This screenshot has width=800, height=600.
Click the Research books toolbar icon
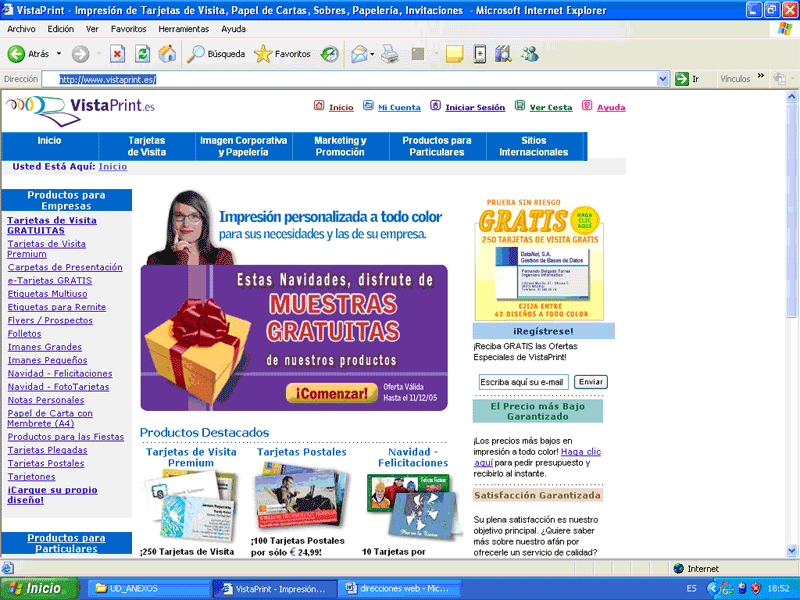tap(503, 54)
